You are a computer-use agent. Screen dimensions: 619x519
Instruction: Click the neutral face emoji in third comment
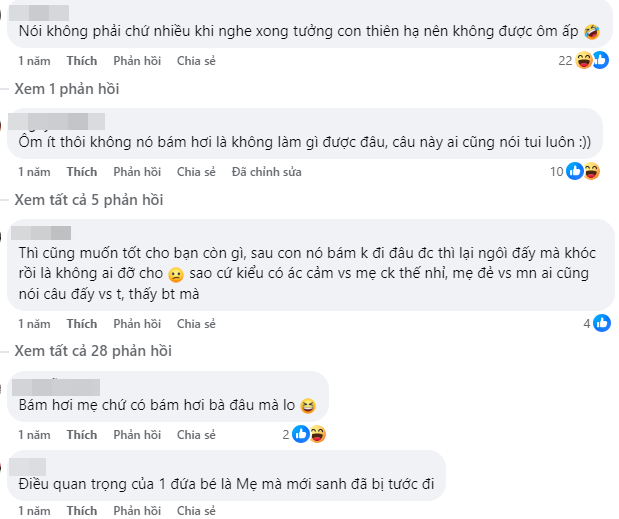coord(176,275)
